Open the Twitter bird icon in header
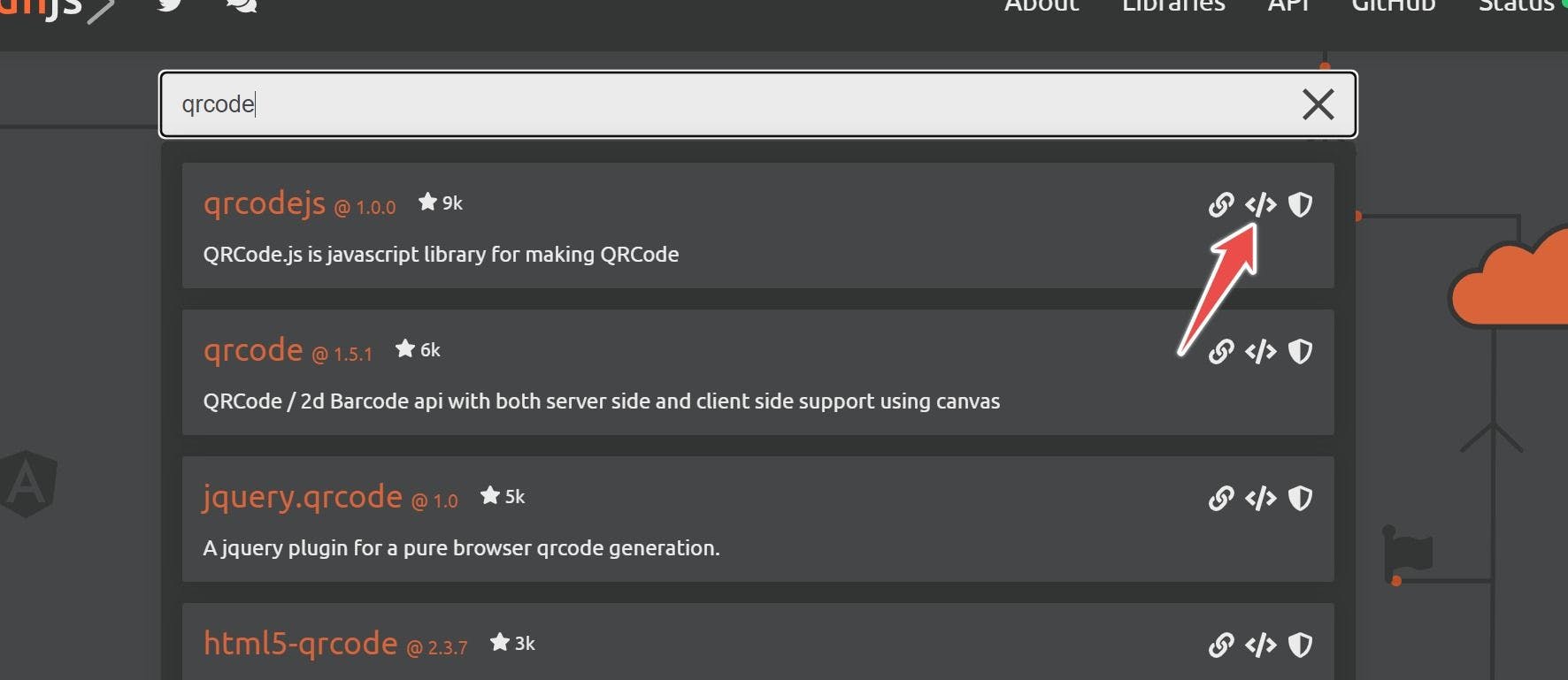The image size is (1568, 680). click(x=171, y=5)
